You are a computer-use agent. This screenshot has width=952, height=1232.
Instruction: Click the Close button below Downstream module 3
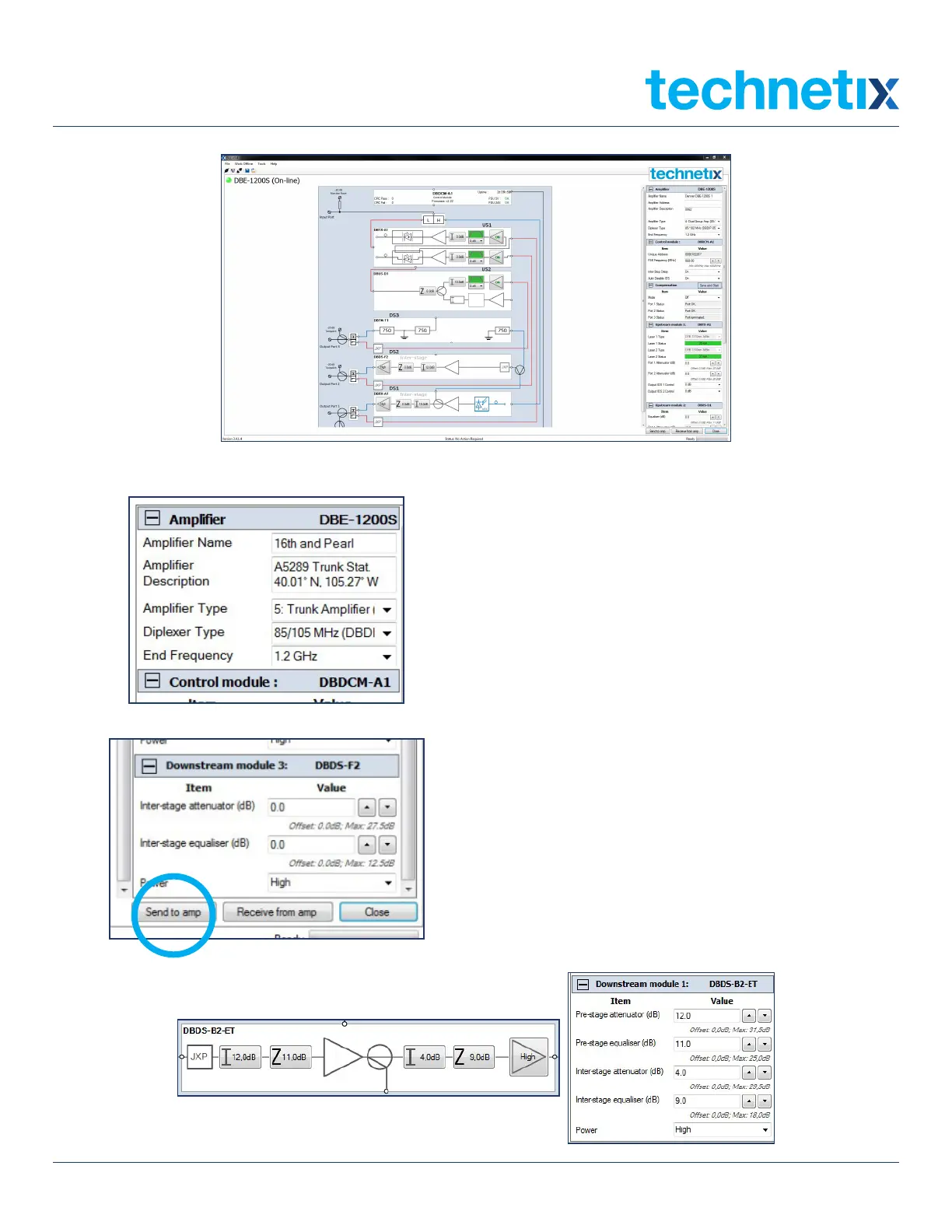coord(377,912)
